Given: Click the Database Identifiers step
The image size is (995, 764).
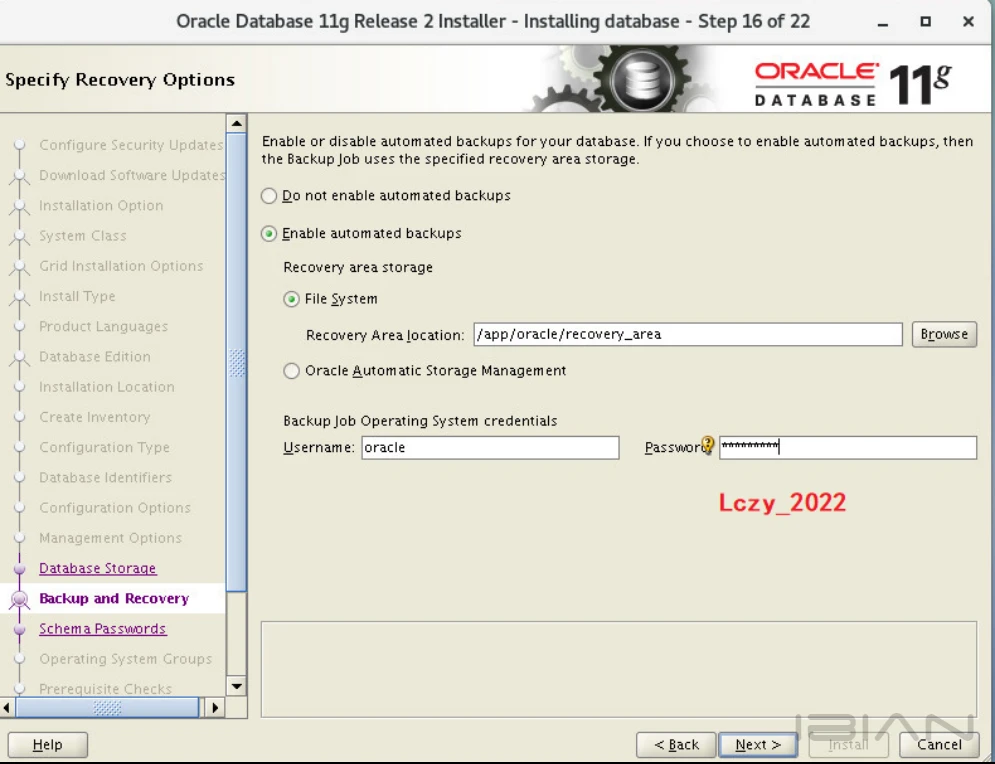Looking at the screenshot, I should tap(106, 478).
